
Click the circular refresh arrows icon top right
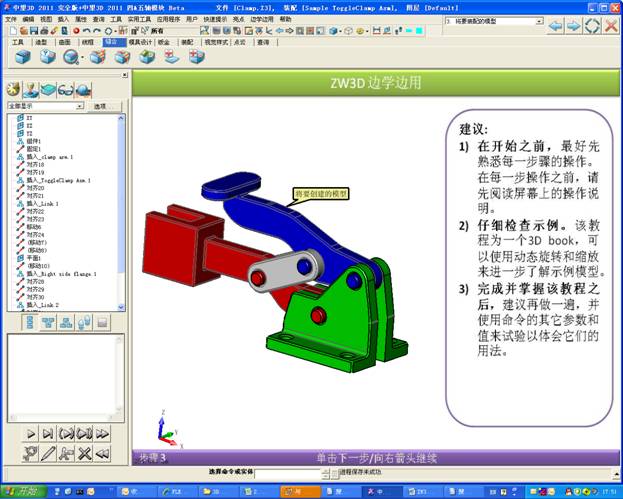(592, 26)
